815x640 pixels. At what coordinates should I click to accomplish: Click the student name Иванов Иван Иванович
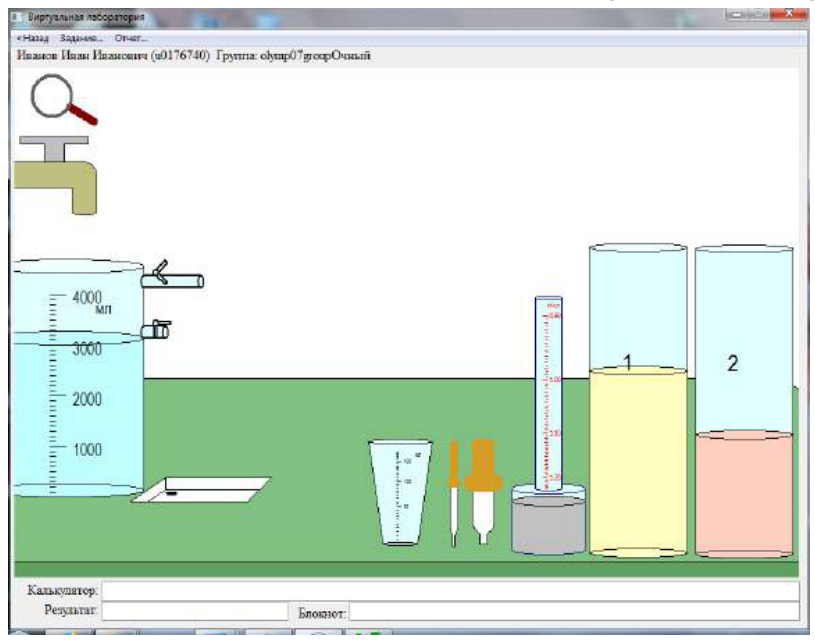82,56
